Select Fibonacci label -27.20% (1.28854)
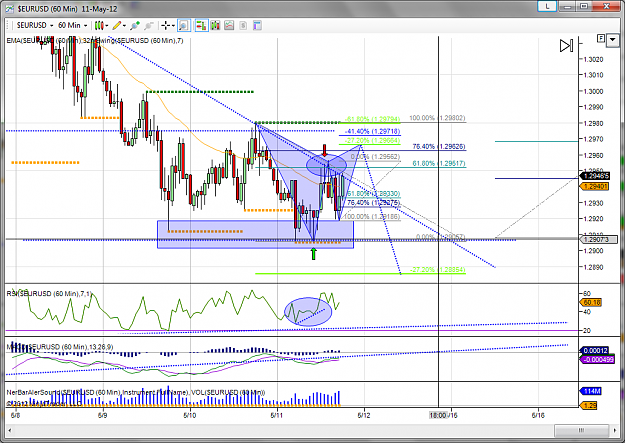625x443 pixels. click(x=438, y=270)
